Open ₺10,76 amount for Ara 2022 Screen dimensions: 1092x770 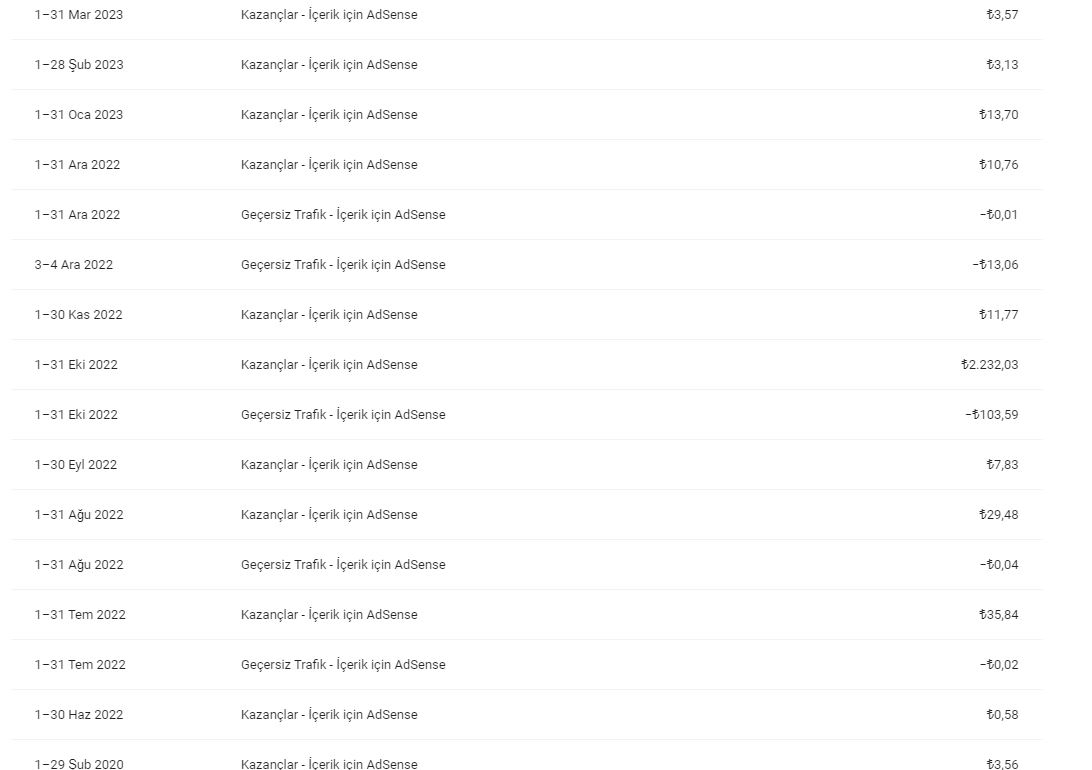click(x=999, y=165)
